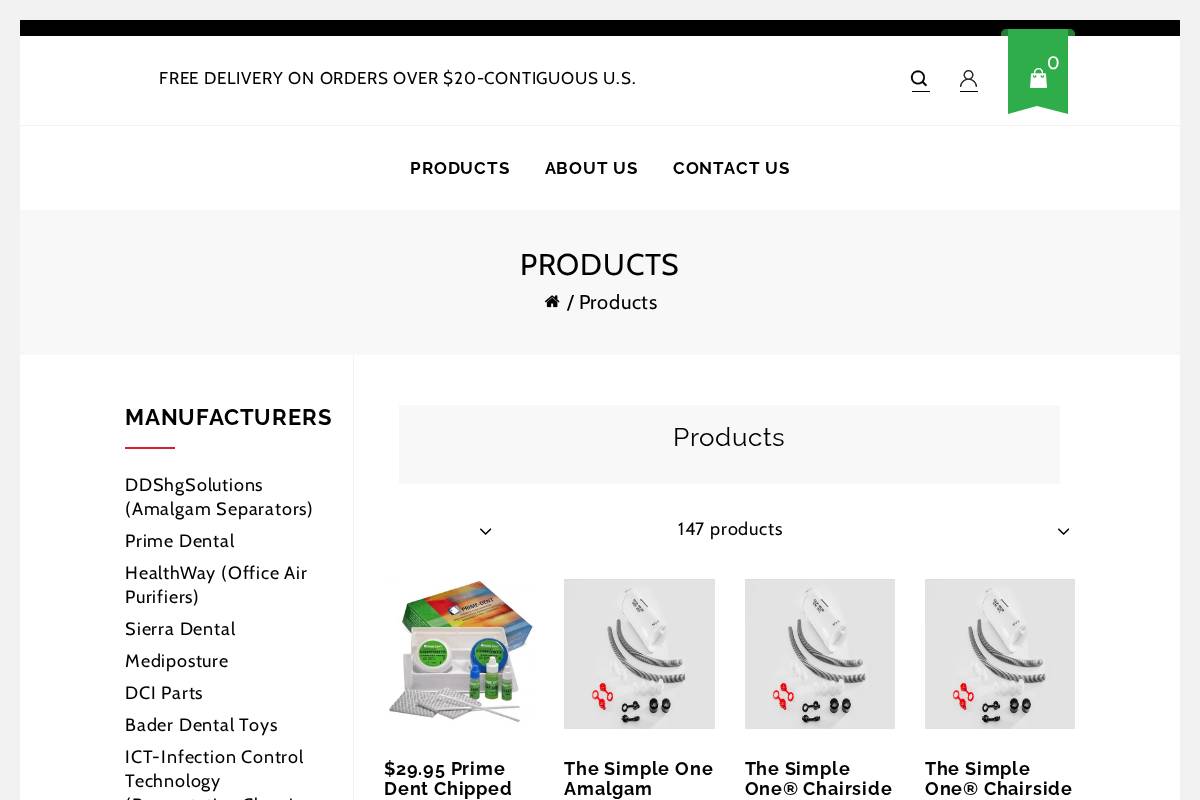The width and height of the screenshot is (1200, 800).
Task: Expand the left filter chevron dropdown
Action: tap(486, 531)
